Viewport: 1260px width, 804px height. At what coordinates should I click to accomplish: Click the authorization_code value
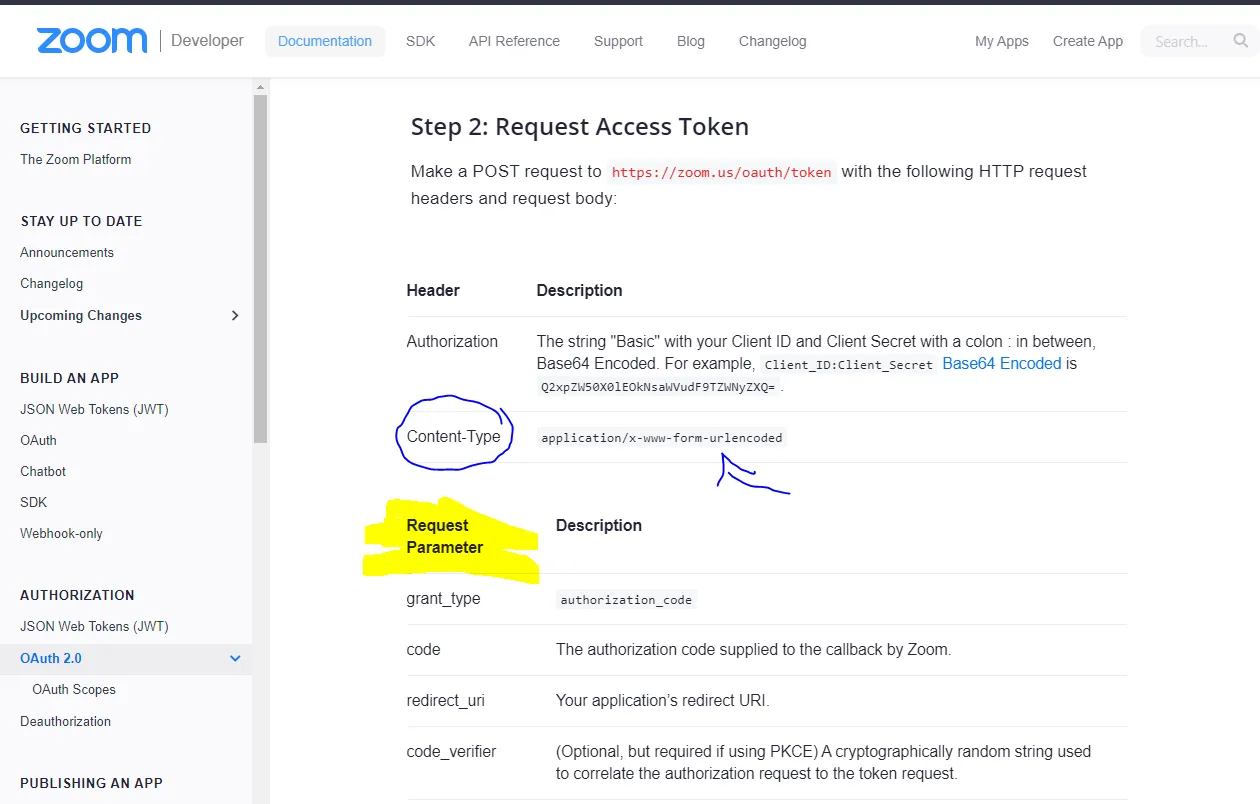[x=626, y=600]
